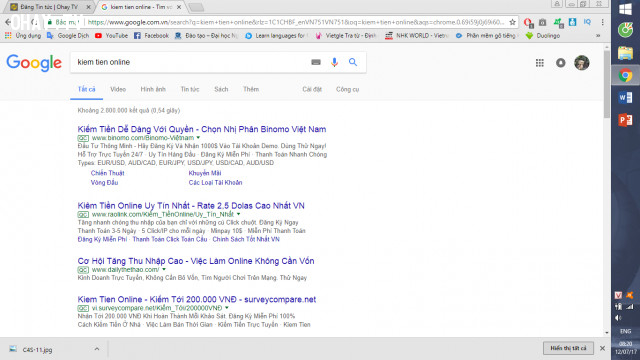Click the blue magnifier search button
The image size is (640, 360).
pyautogui.click(x=353, y=62)
